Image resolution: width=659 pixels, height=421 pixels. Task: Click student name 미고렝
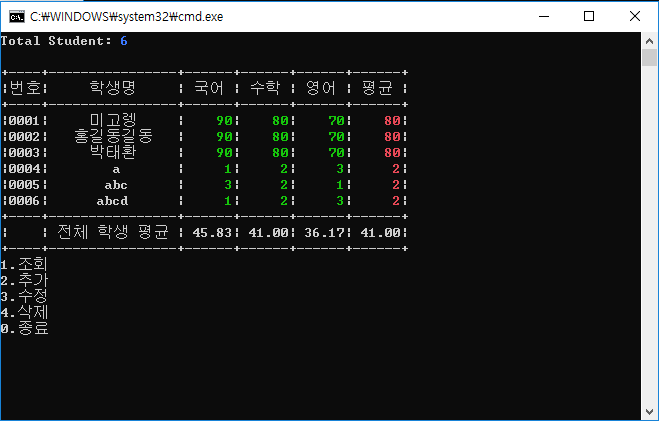pos(113,120)
